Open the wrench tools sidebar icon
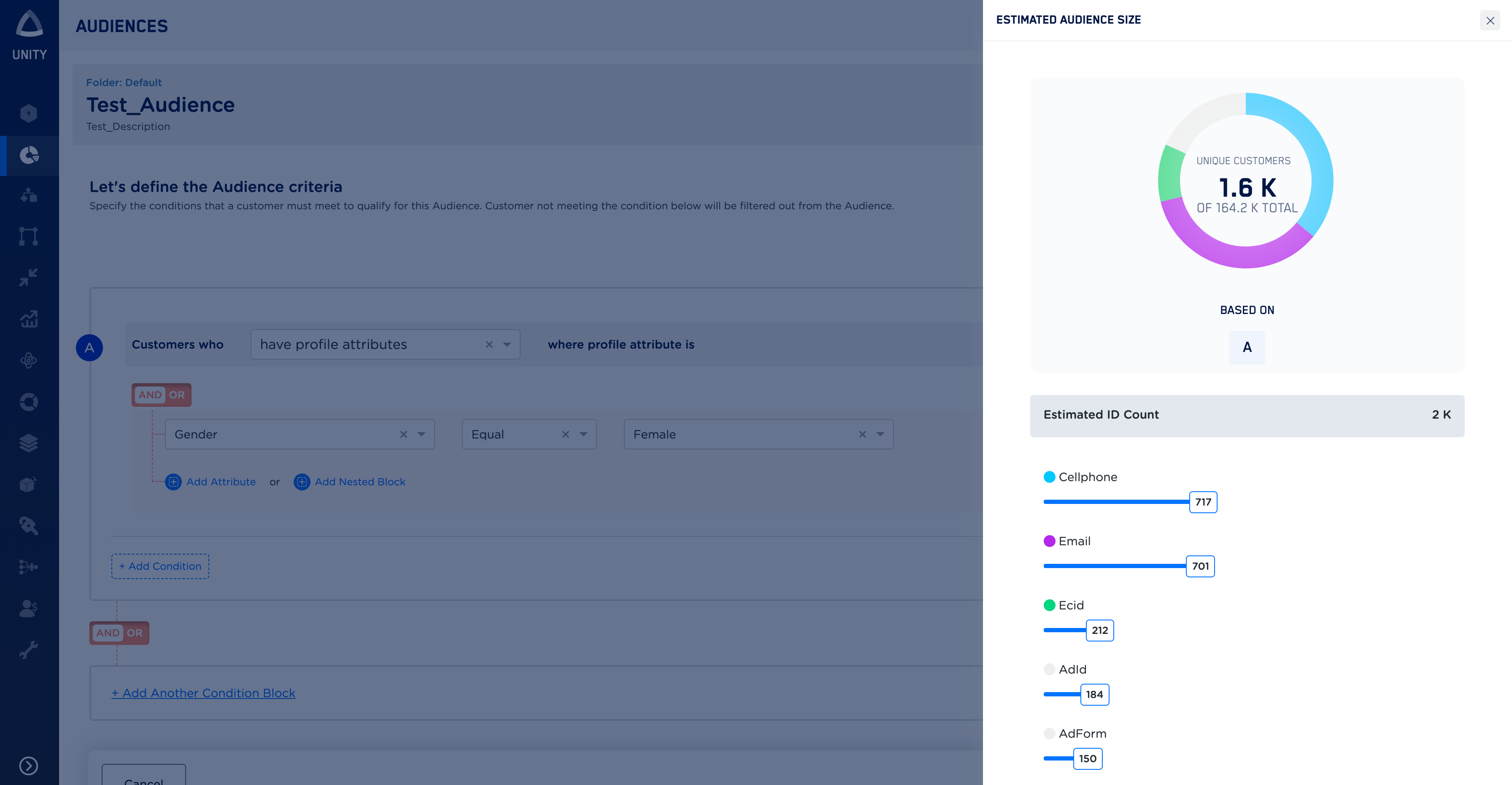 (x=29, y=650)
